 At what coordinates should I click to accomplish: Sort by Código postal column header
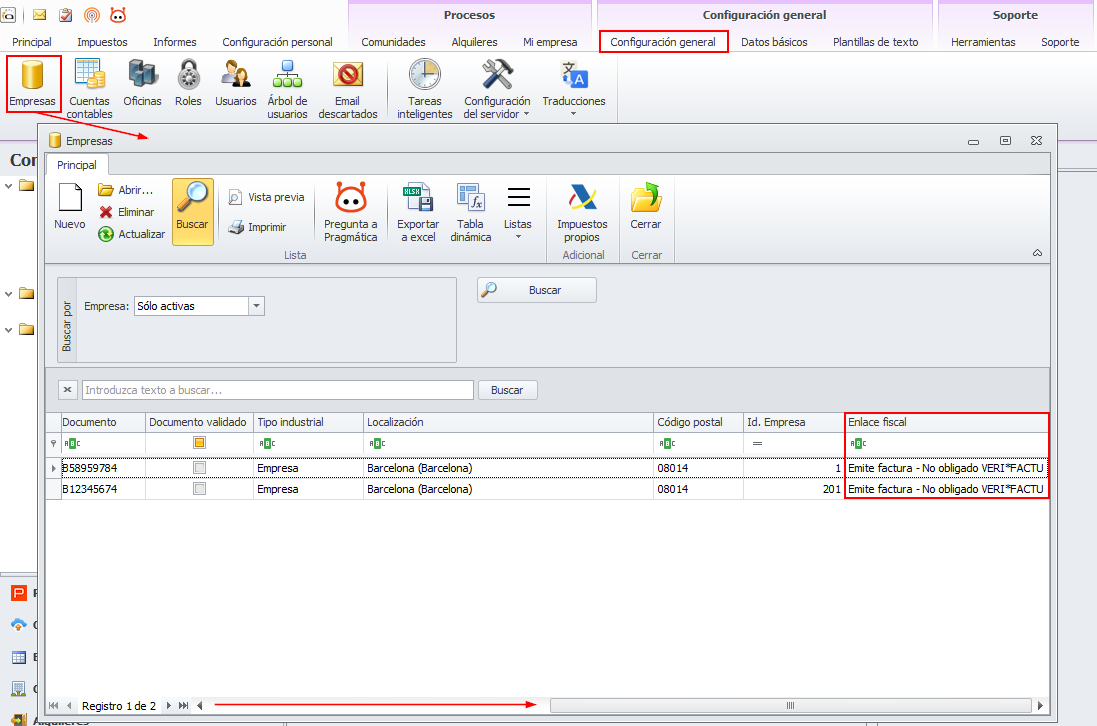tap(698, 422)
